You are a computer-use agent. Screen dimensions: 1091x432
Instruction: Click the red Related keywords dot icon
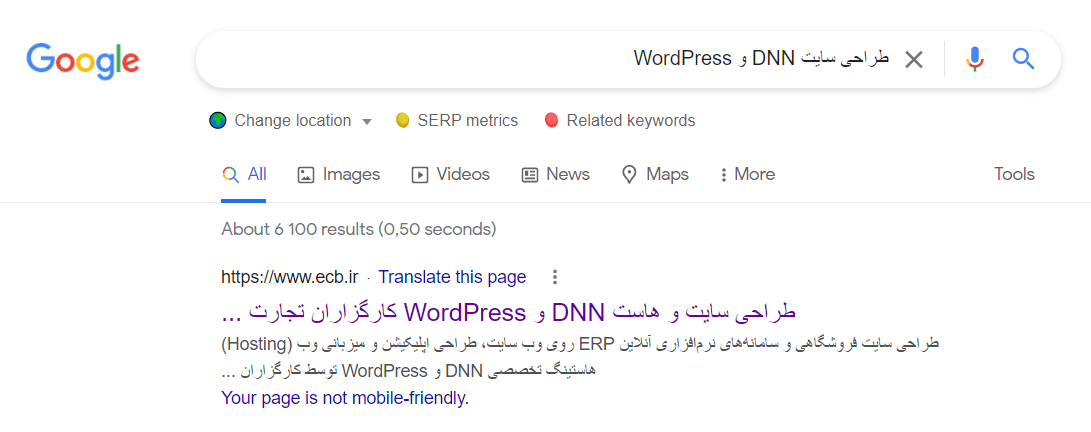tap(552, 120)
